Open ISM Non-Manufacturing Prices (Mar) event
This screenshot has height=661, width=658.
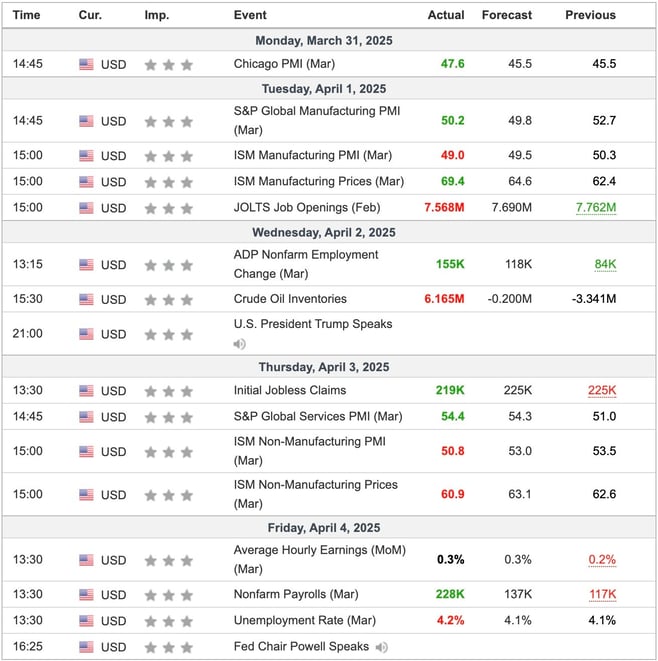click(x=316, y=494)
